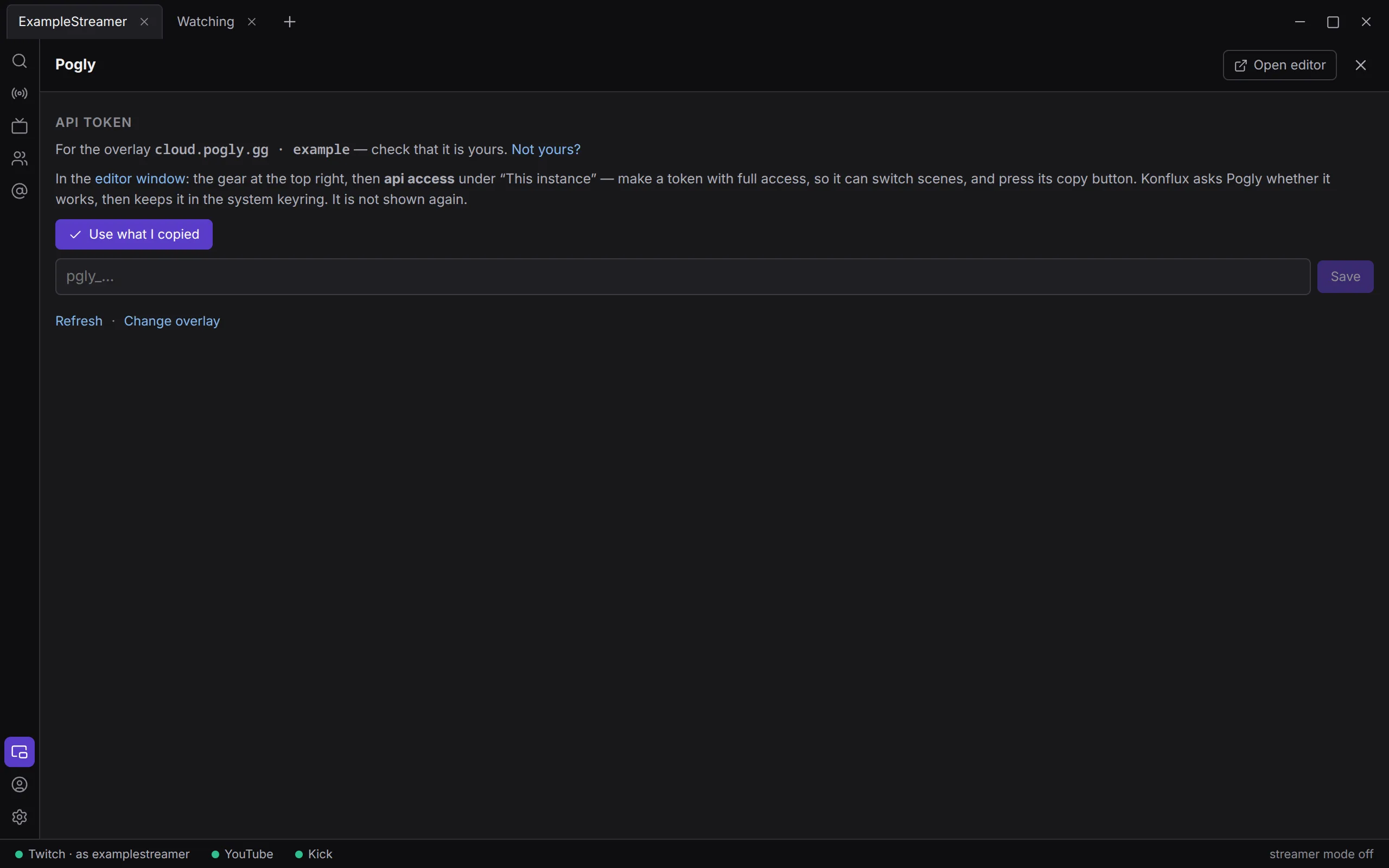Viewport: 1389px width, 868px height.
Task: Open the account profile icon in sidebar
Action: click(x=20, y=785)
